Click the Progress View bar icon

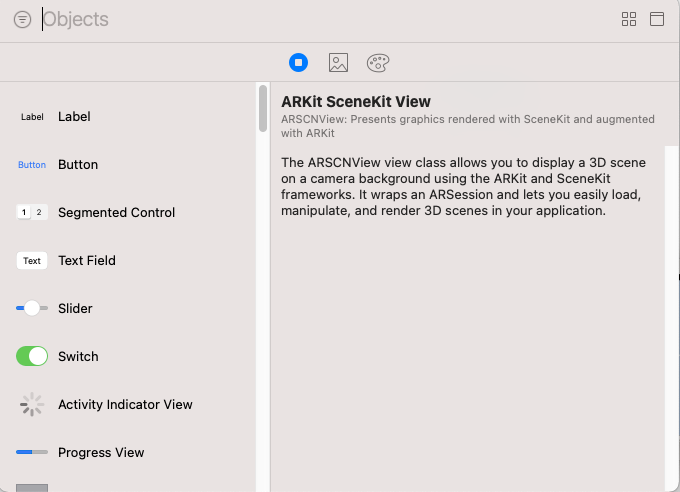(32, 452)
